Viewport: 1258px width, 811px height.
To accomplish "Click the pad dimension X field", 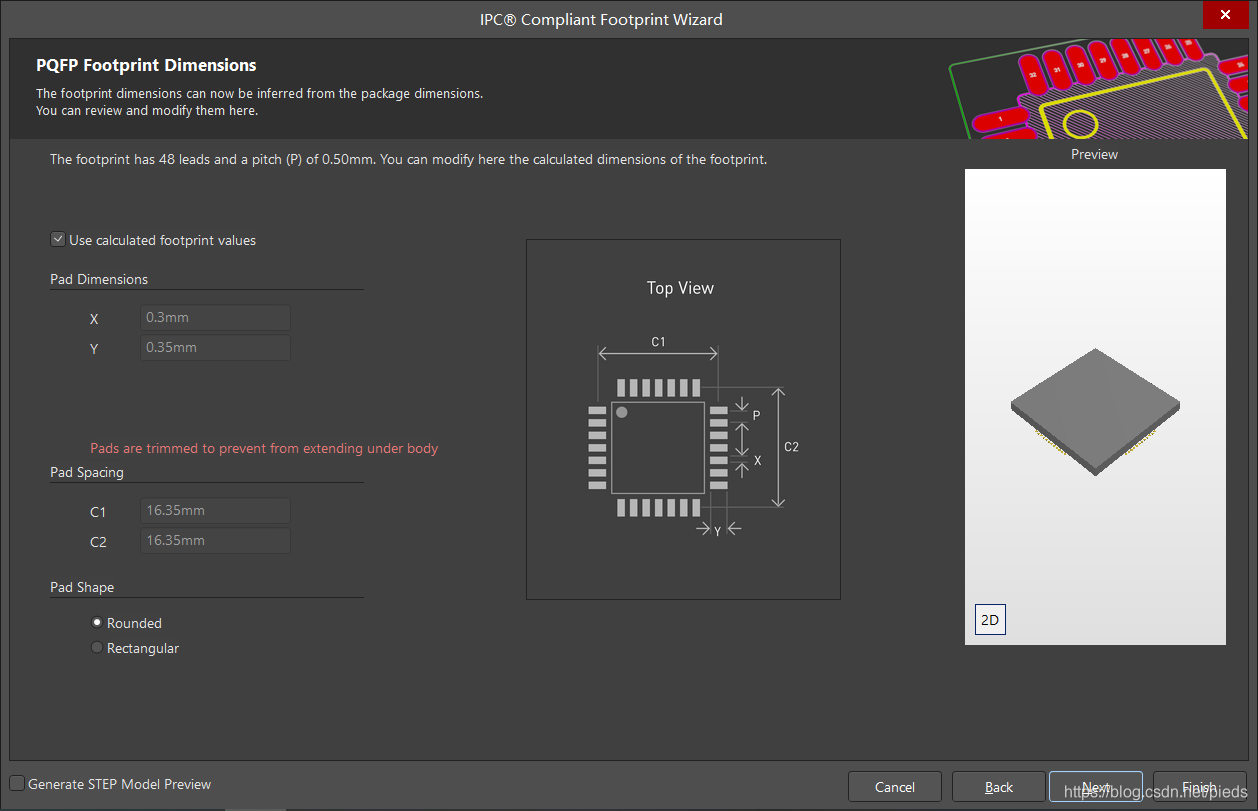I will tap(215, 318).
